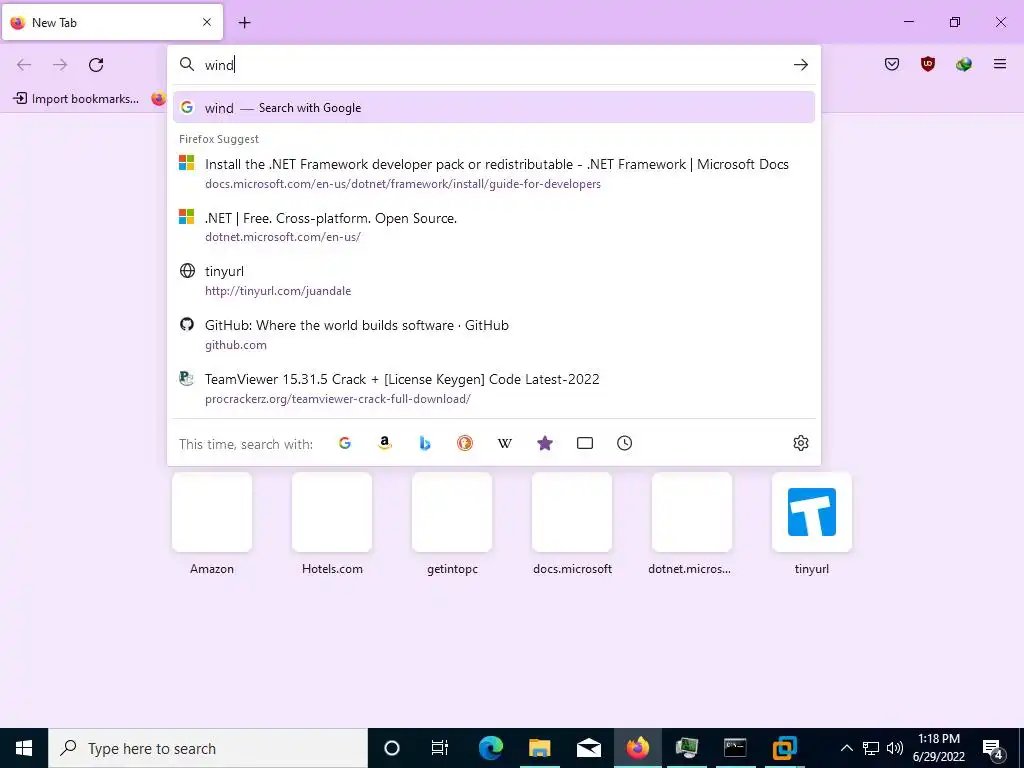
Task: Open Install the .NET Framework developer pack suggestion
Action: [x=494, y=173]
